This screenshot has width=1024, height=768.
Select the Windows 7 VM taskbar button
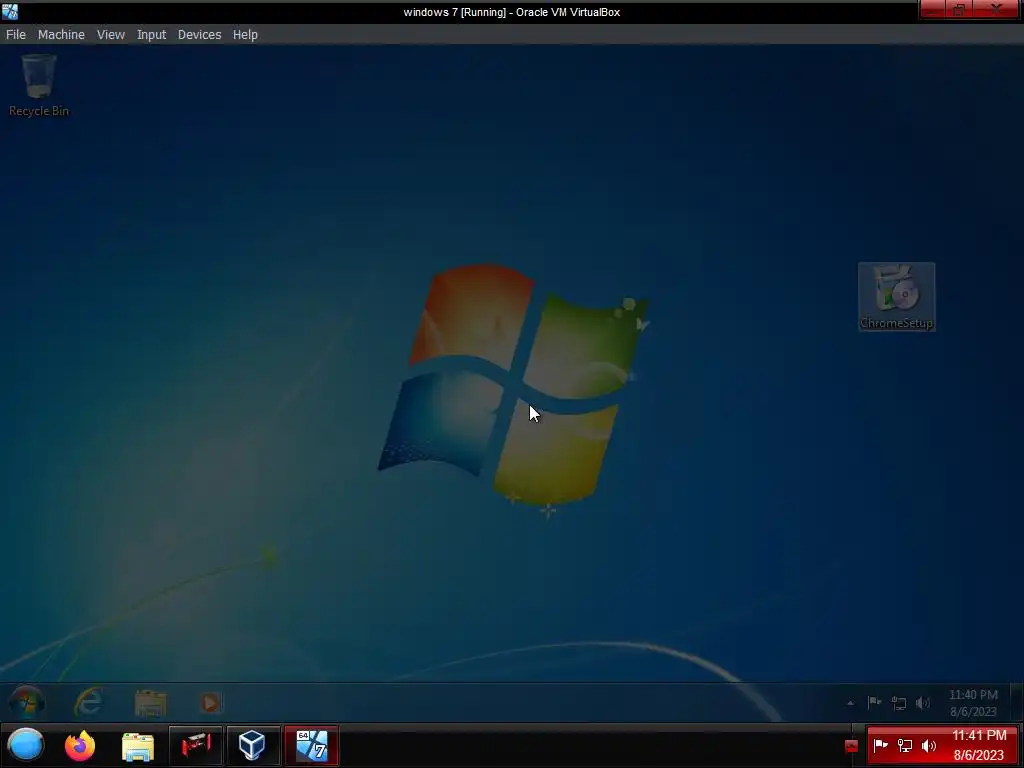pos(312,745)
